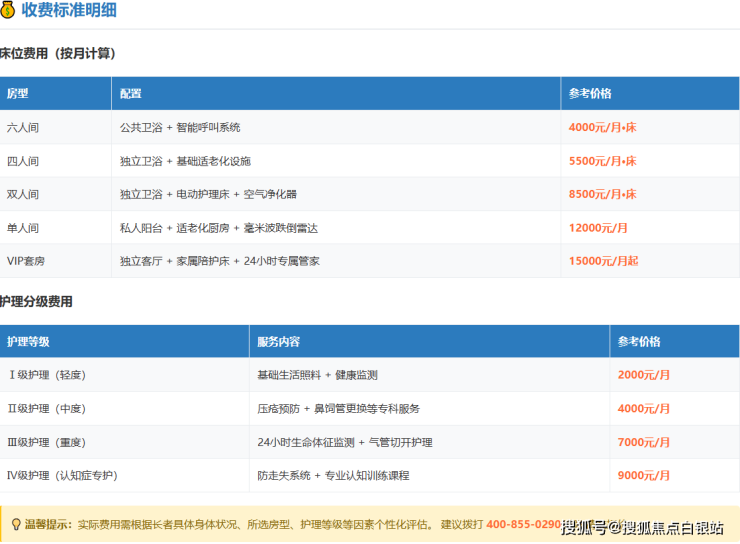This screenshot has width=740, height=544.
Task: Click the lightbulb icon before 温馨提示
Action: [15, 524]
